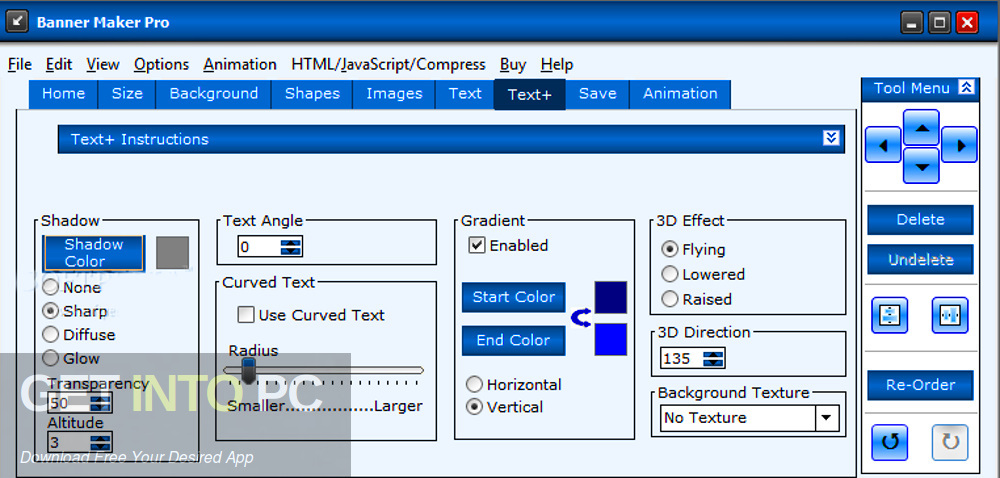Switch to the Text tab
Viewport: 1000px width, 478px height.
tap(465, 94)
